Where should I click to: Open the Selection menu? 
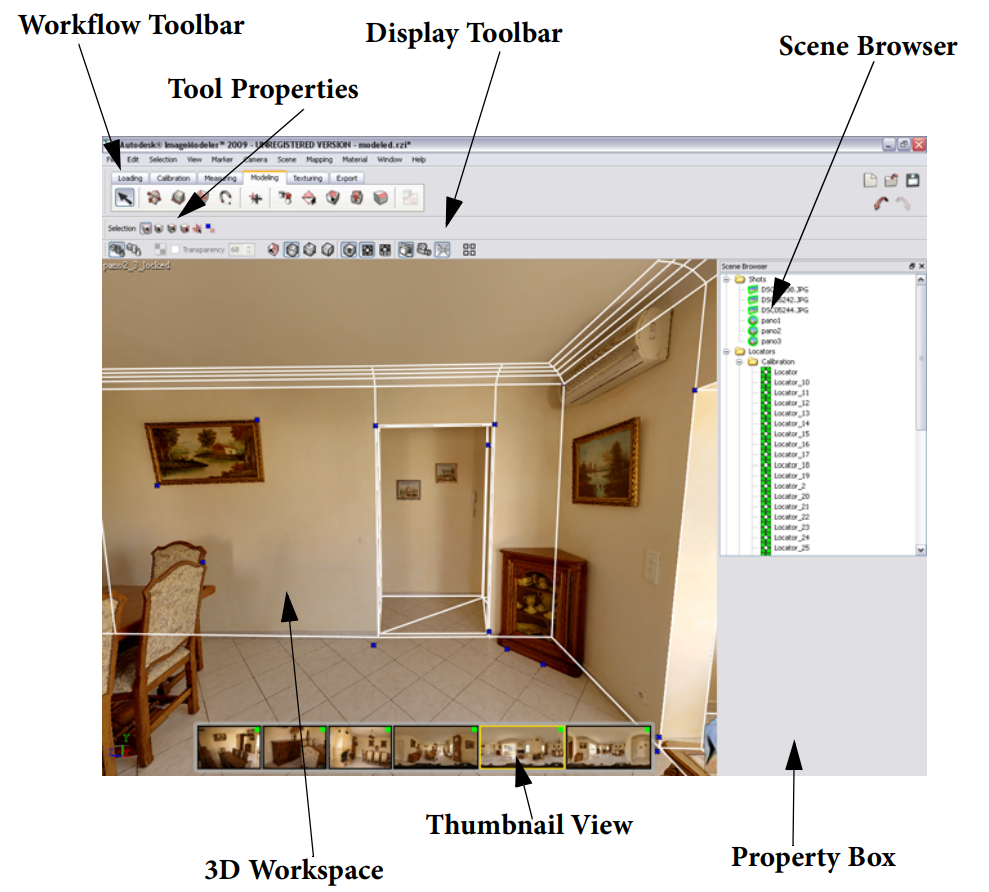(163, 160)
